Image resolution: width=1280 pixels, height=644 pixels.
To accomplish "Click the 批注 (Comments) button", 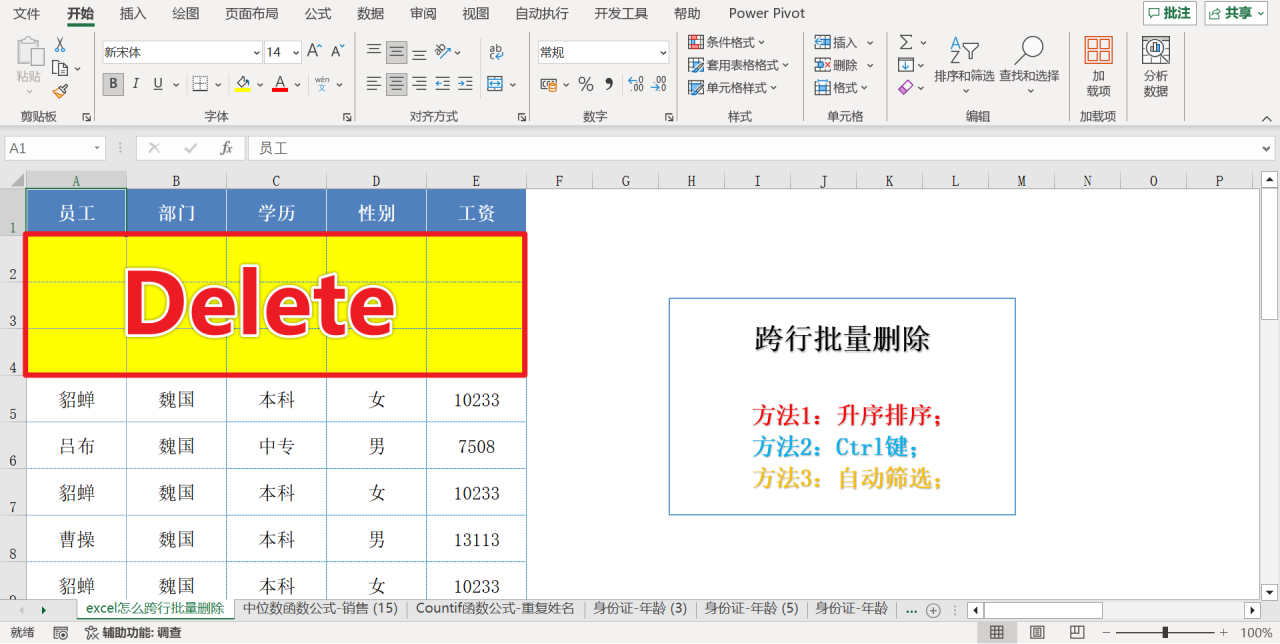I will click(1170, 13).
